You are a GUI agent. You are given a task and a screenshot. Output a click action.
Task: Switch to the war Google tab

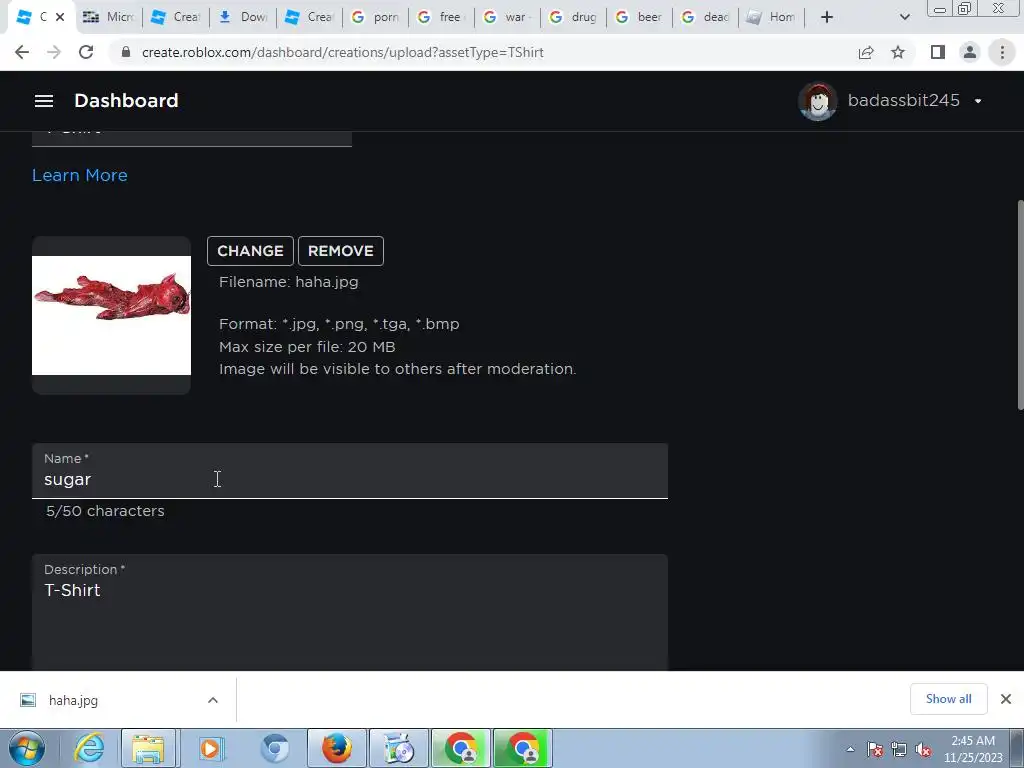pyautogui.click(x=507, y=17)
